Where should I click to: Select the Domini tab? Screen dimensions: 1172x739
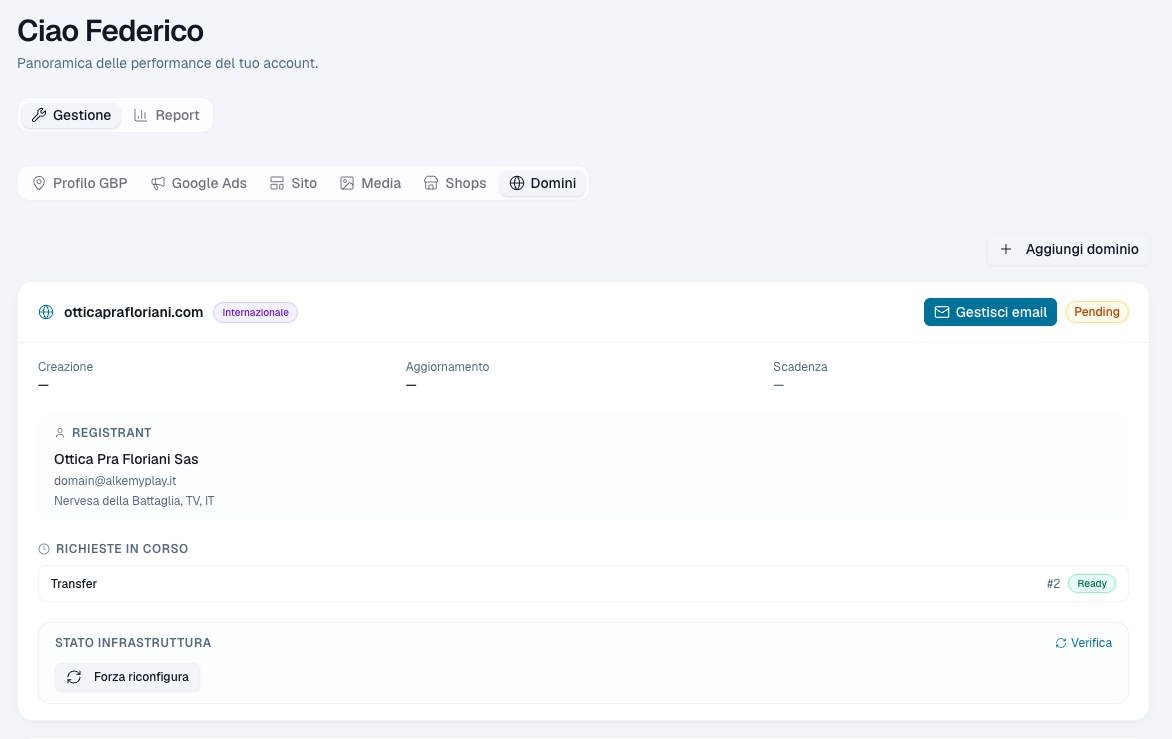click(543, 183)
